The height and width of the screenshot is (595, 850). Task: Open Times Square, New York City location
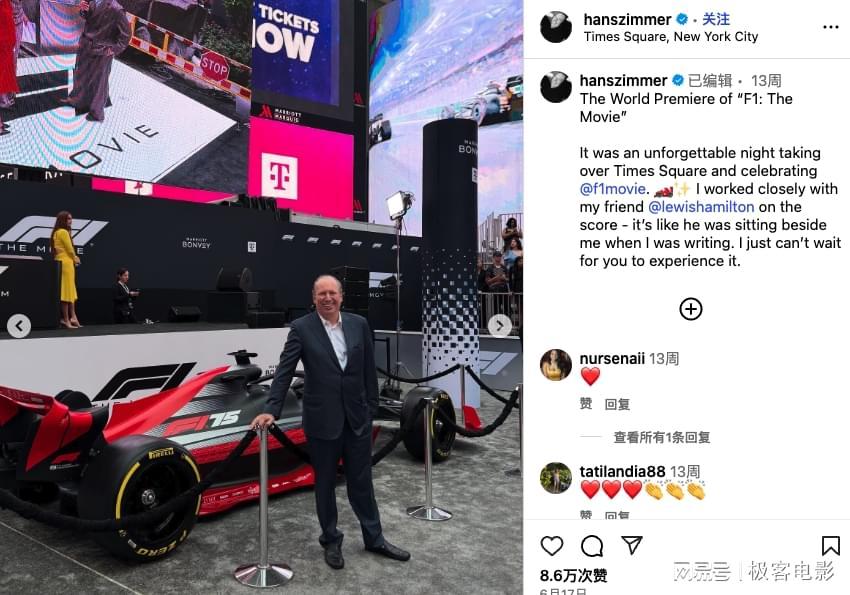pyautogui.click(x=671, y=37)
